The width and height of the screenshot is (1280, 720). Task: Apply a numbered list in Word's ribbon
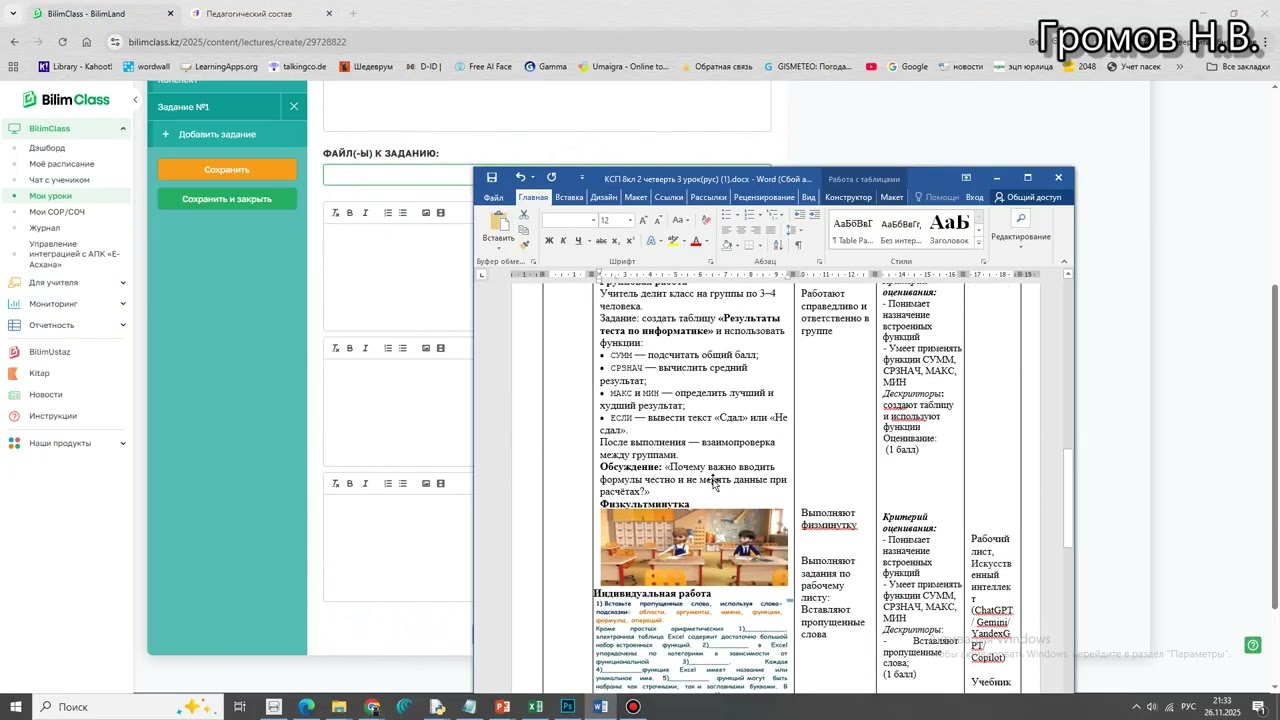coord(748,215)
